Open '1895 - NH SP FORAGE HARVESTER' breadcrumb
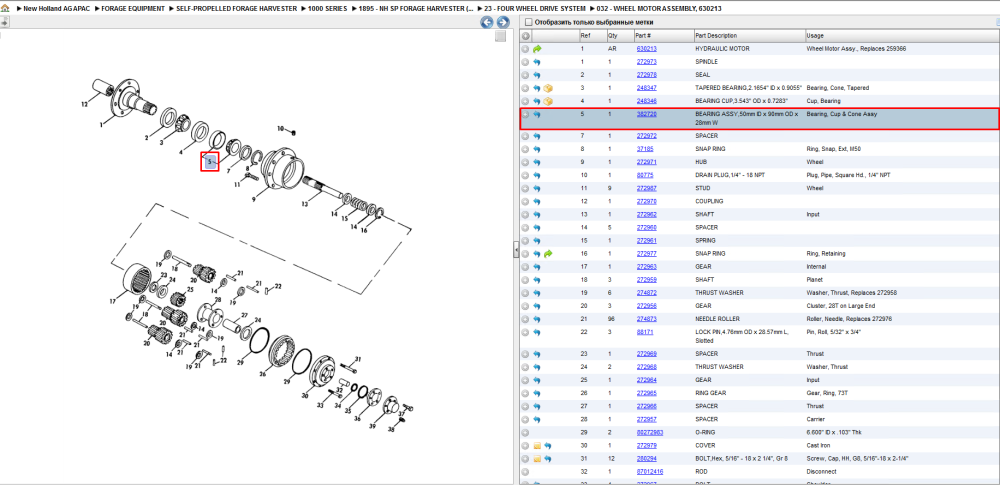The image size is (1000, 485). [416, 8]
